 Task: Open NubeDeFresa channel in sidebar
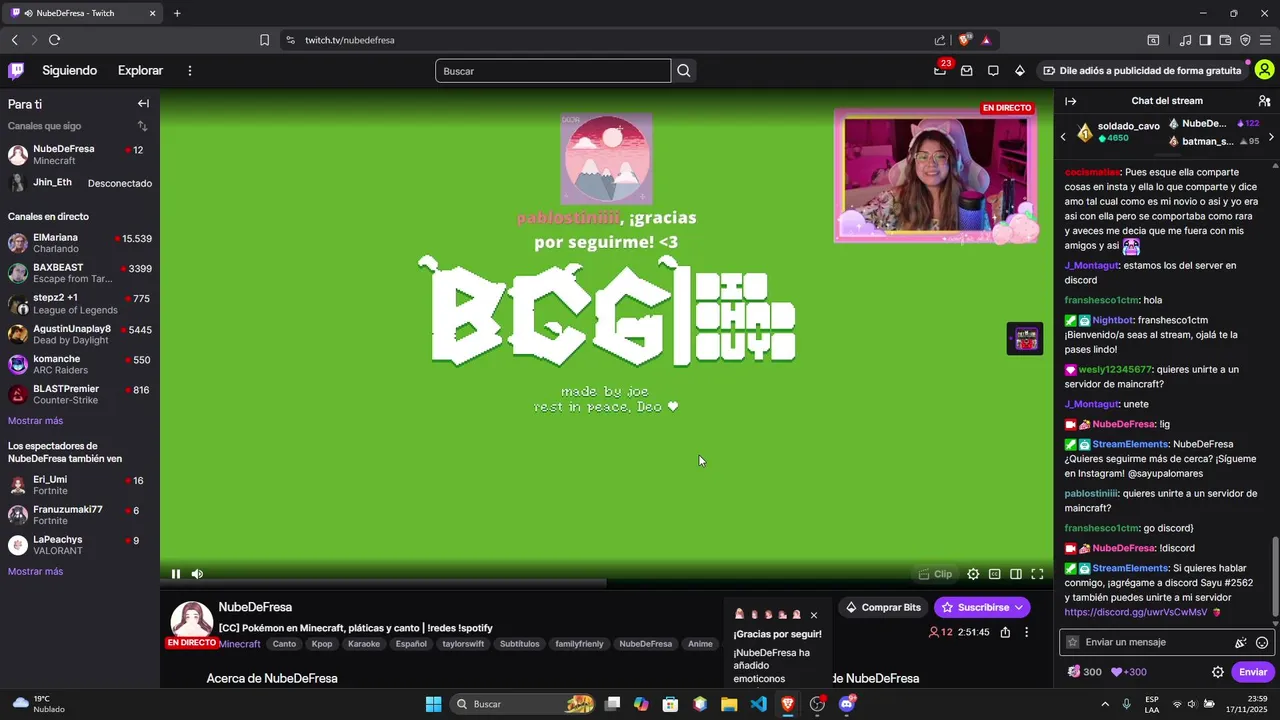[x=80, y=154]
